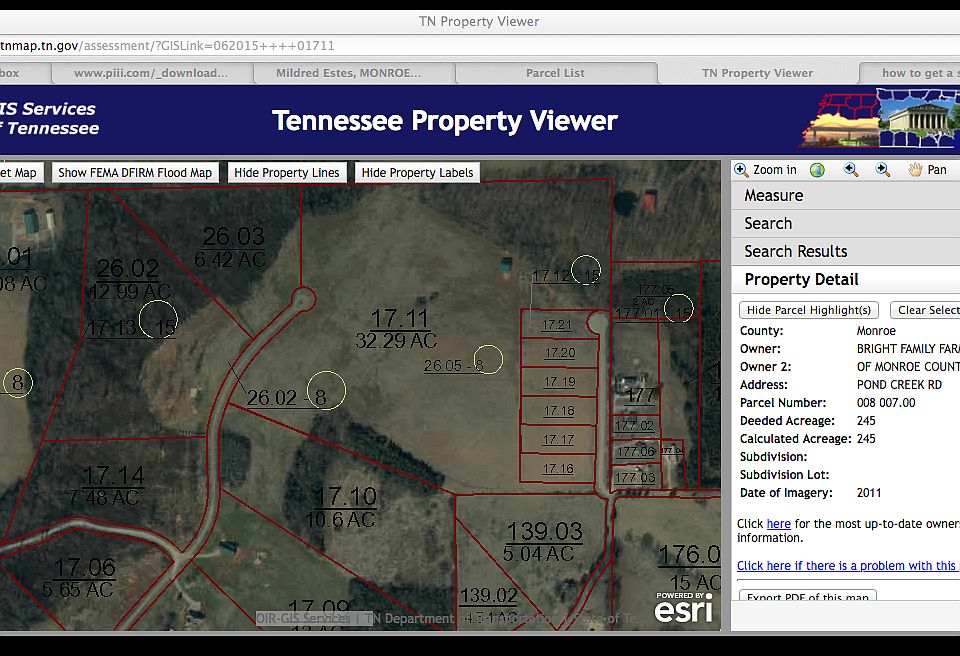Click the Date of Imagery value 2011
Image resolution: width=960 pixels, height=656 pixels.
869,492
